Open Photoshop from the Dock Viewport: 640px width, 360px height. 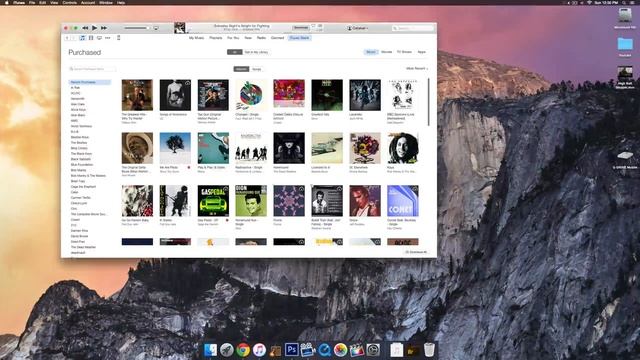click(291, 350)
